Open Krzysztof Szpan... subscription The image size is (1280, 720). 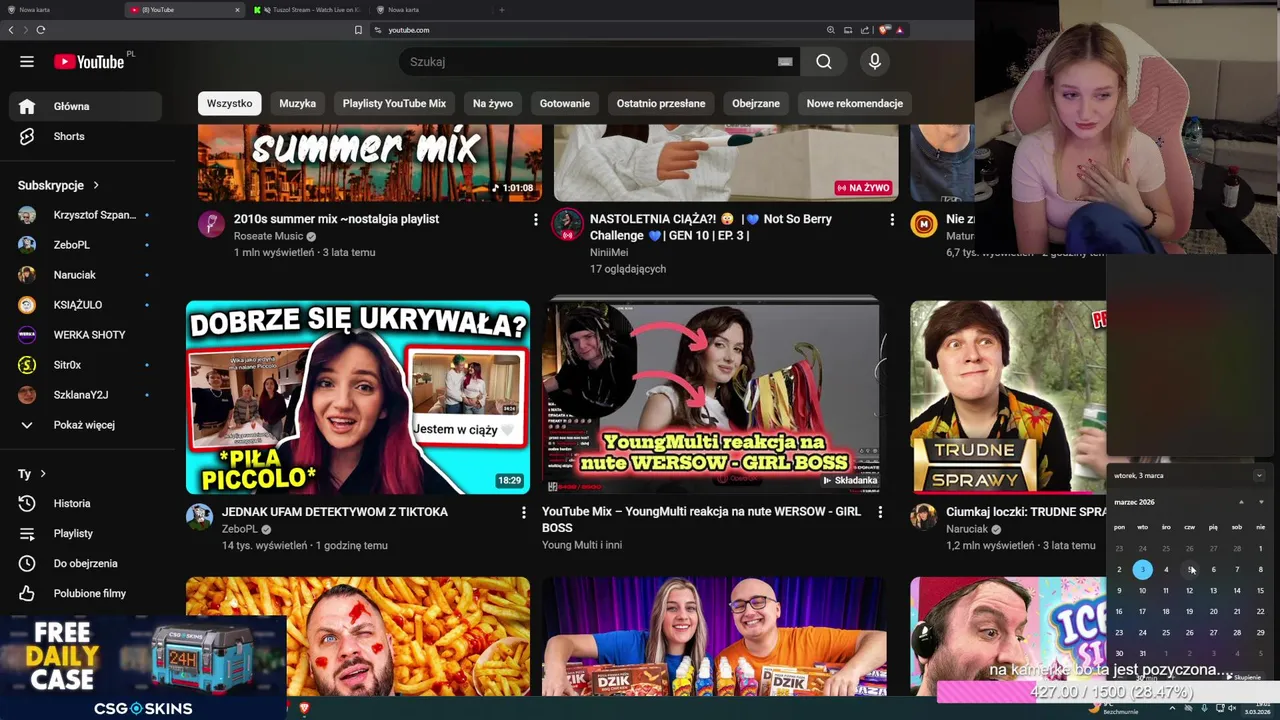pos(86,215)
